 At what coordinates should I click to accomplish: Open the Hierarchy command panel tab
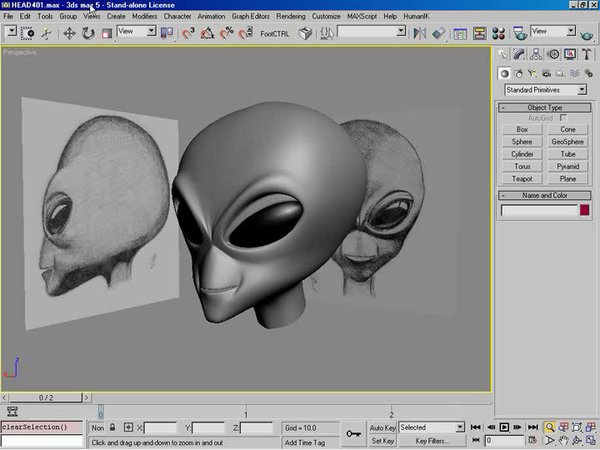536,54
